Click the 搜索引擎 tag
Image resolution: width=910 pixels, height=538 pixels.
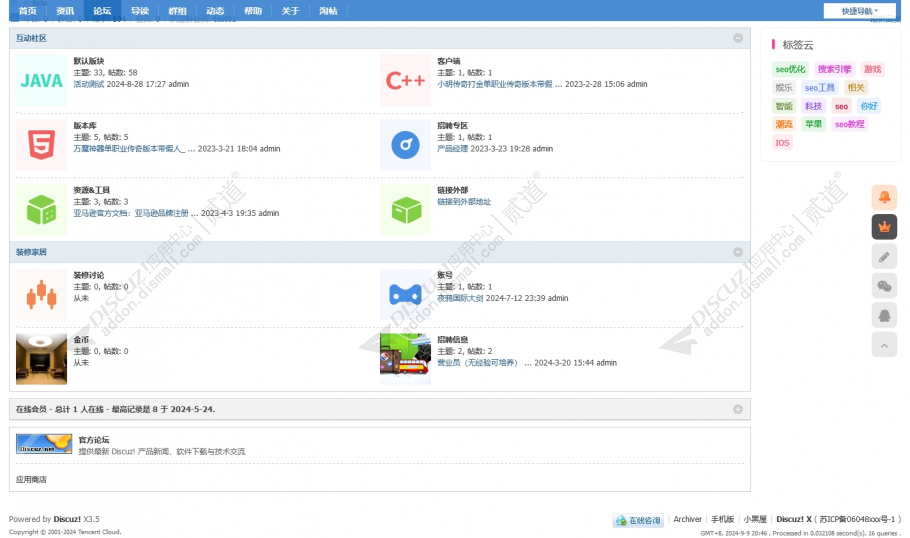835,69
